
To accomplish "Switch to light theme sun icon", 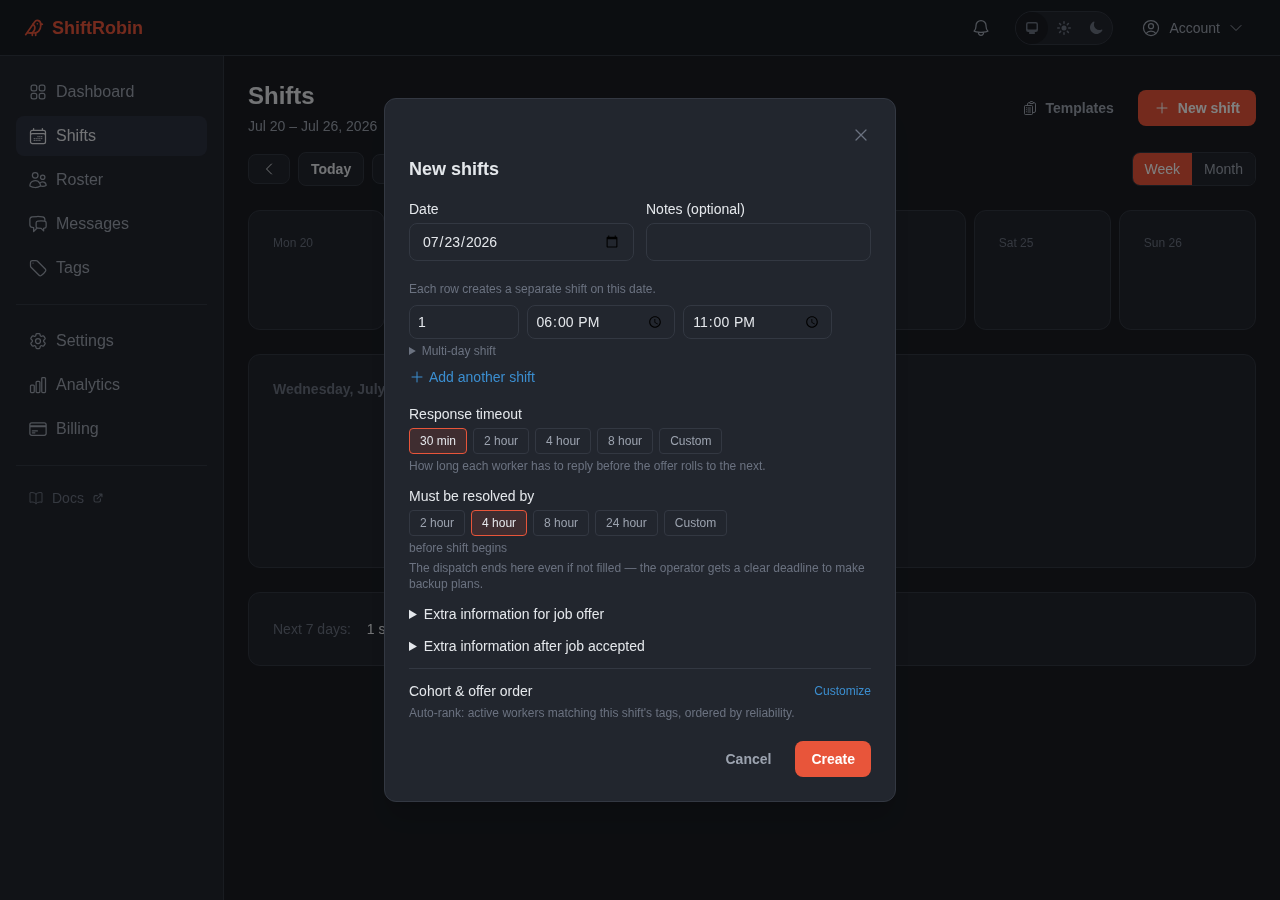I will [1064, 28].
